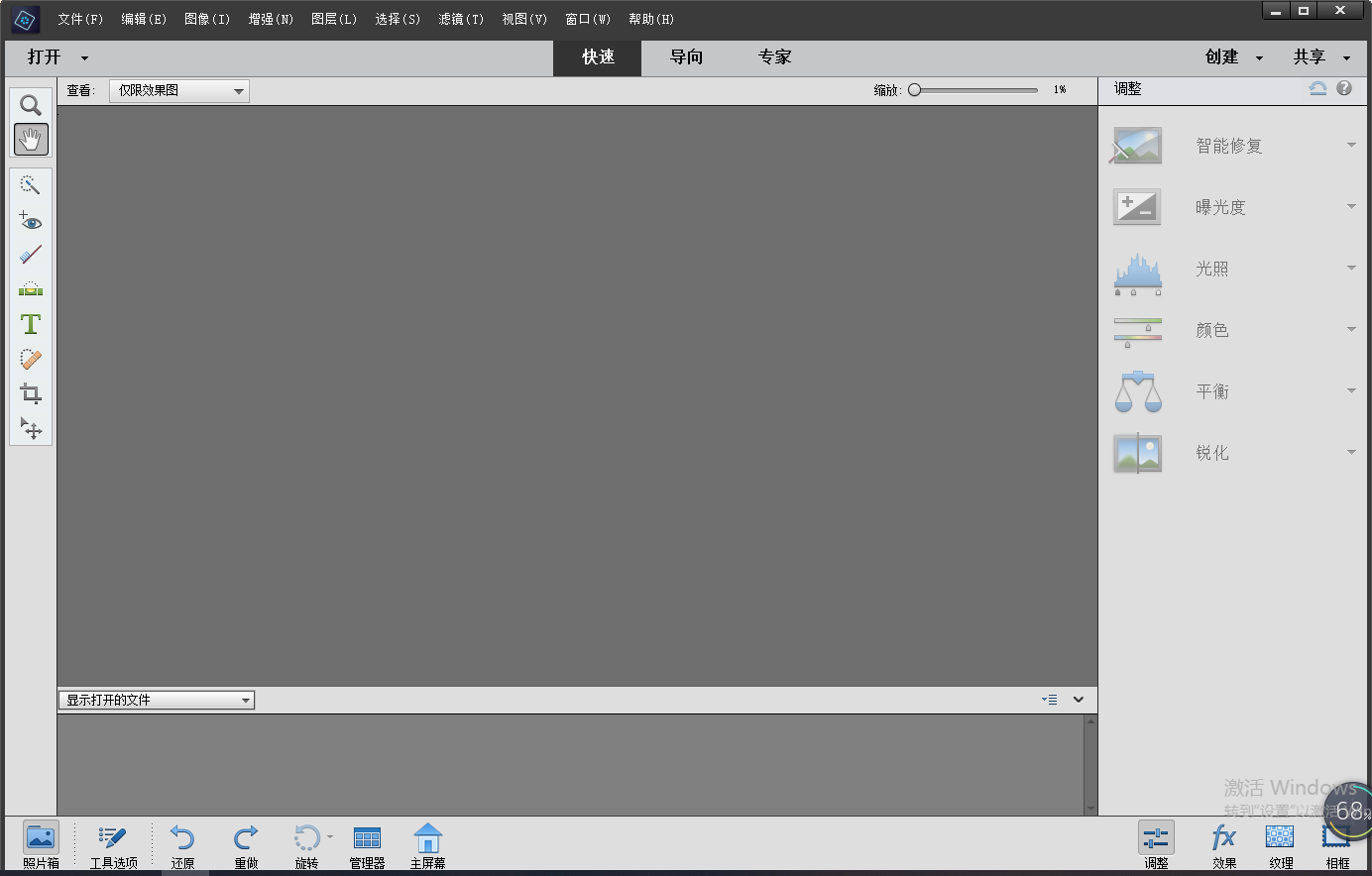The image size is (1372, 876).
Task: Switch to the 快速 mode tab
Action: [598, 57]
